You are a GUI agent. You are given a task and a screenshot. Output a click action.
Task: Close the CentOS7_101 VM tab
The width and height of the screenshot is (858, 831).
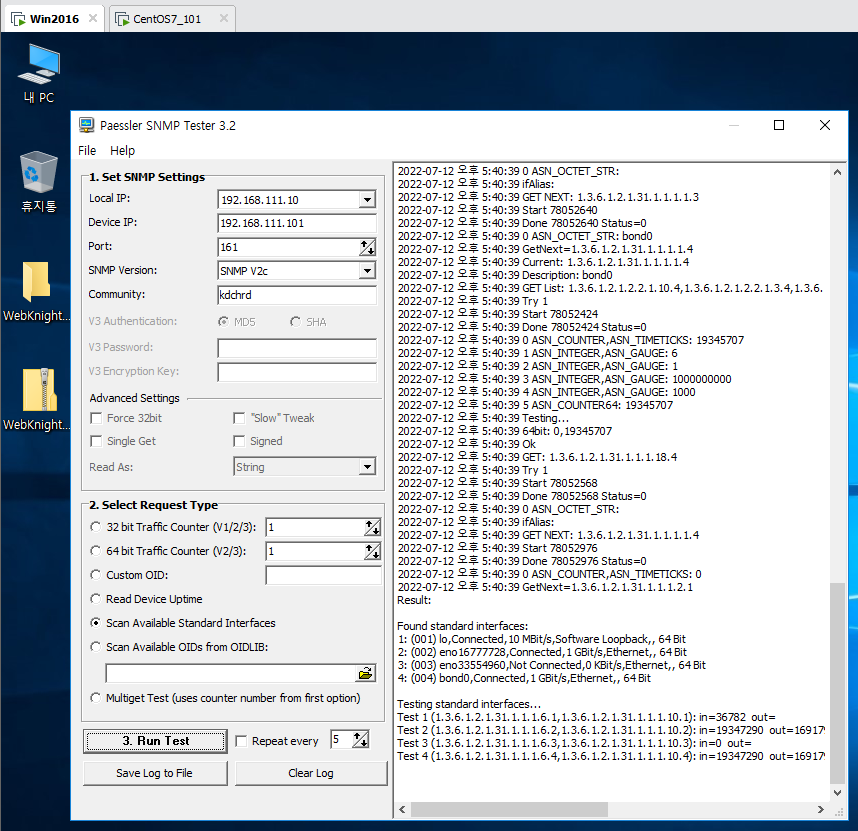tap(224, 18)
